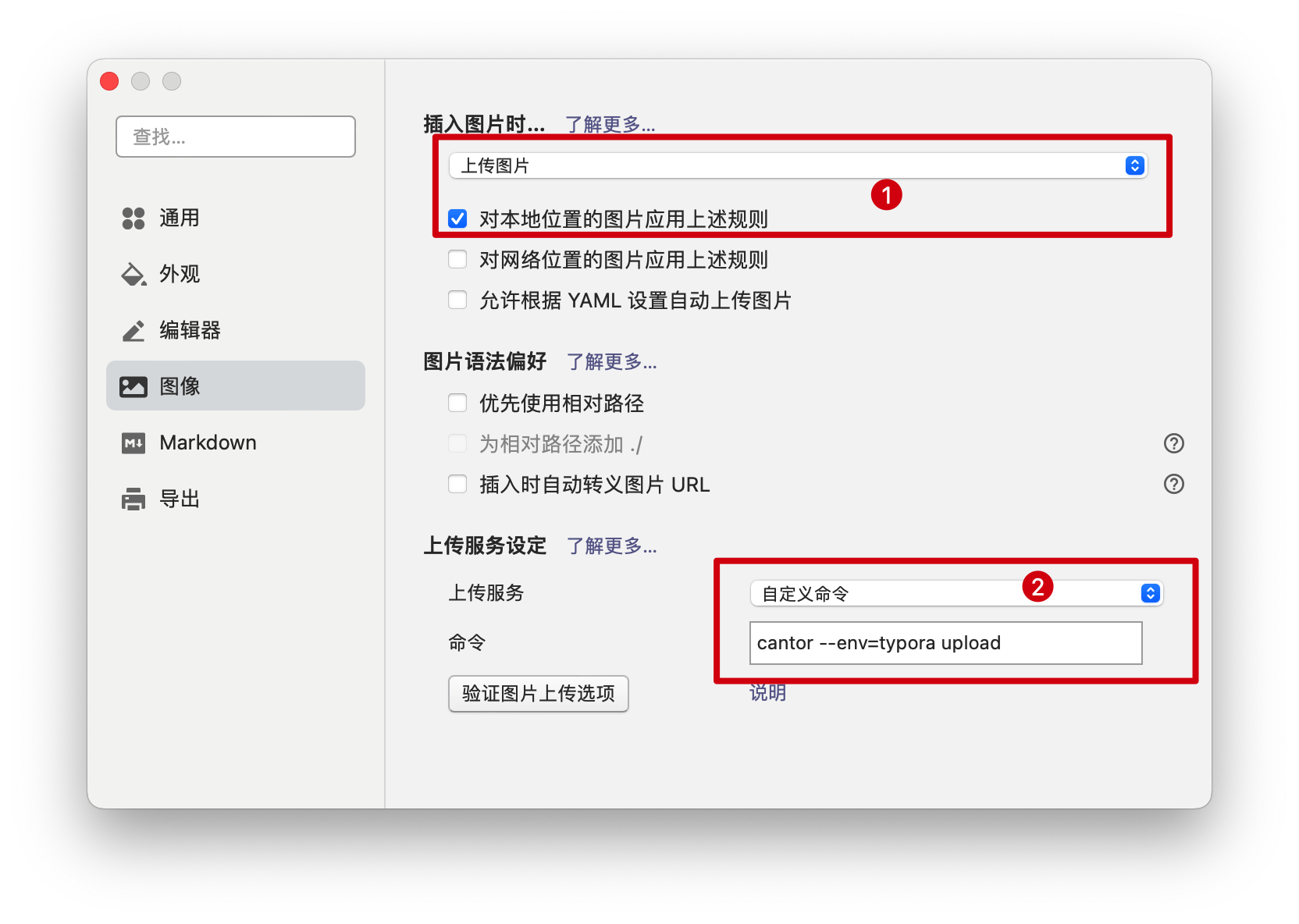
Task: Go to 编辑器 settings
Action: click(x=236, y=330)
